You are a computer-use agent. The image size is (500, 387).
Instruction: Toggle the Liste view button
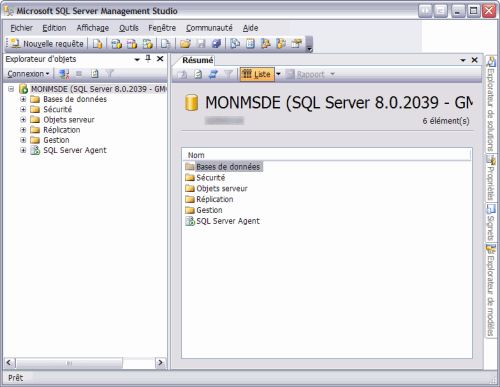[x=257, y=74]
